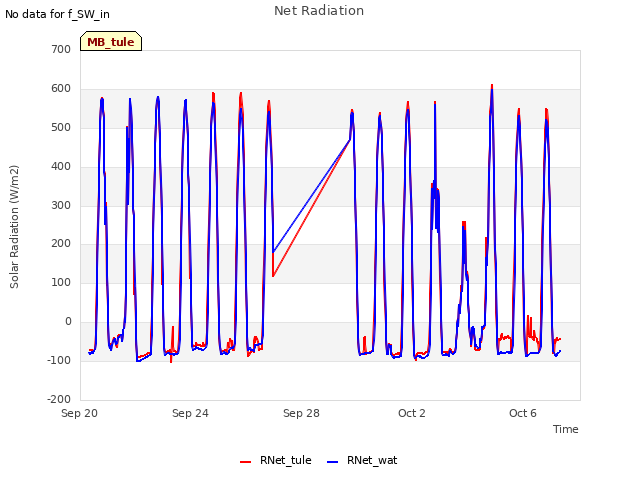Select the MB_tule label box
The width and height of the screenshot is (640, 480).
click(x=111, y=41)
